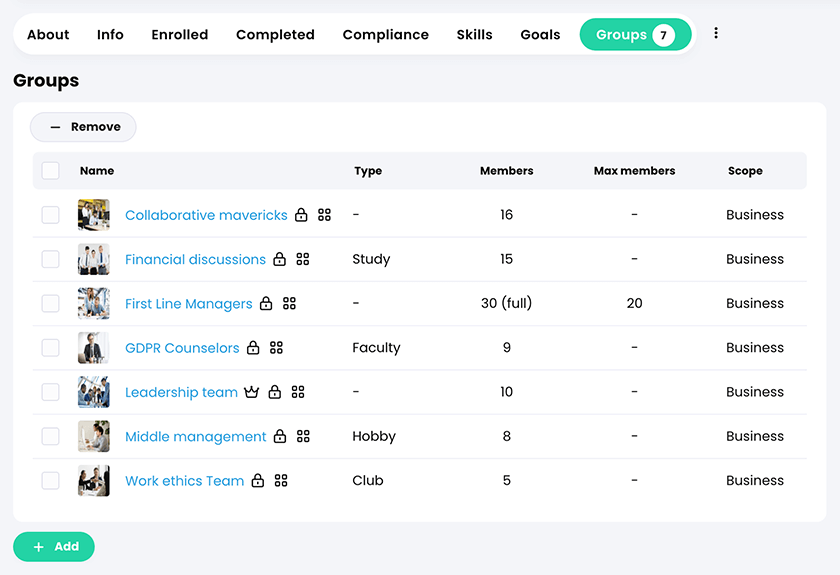Image resolution: width=840 pixels, height=575 pixels.
Task: Click the Middle management group thumbnail
Action: click(94, 436)
